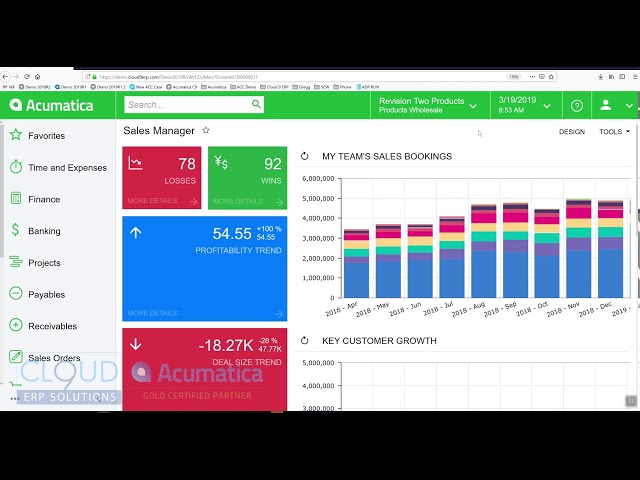Open More Details on the Wins tile
Image resolution: width=640 pixels, height=480 pixels.
coord(248,201)
